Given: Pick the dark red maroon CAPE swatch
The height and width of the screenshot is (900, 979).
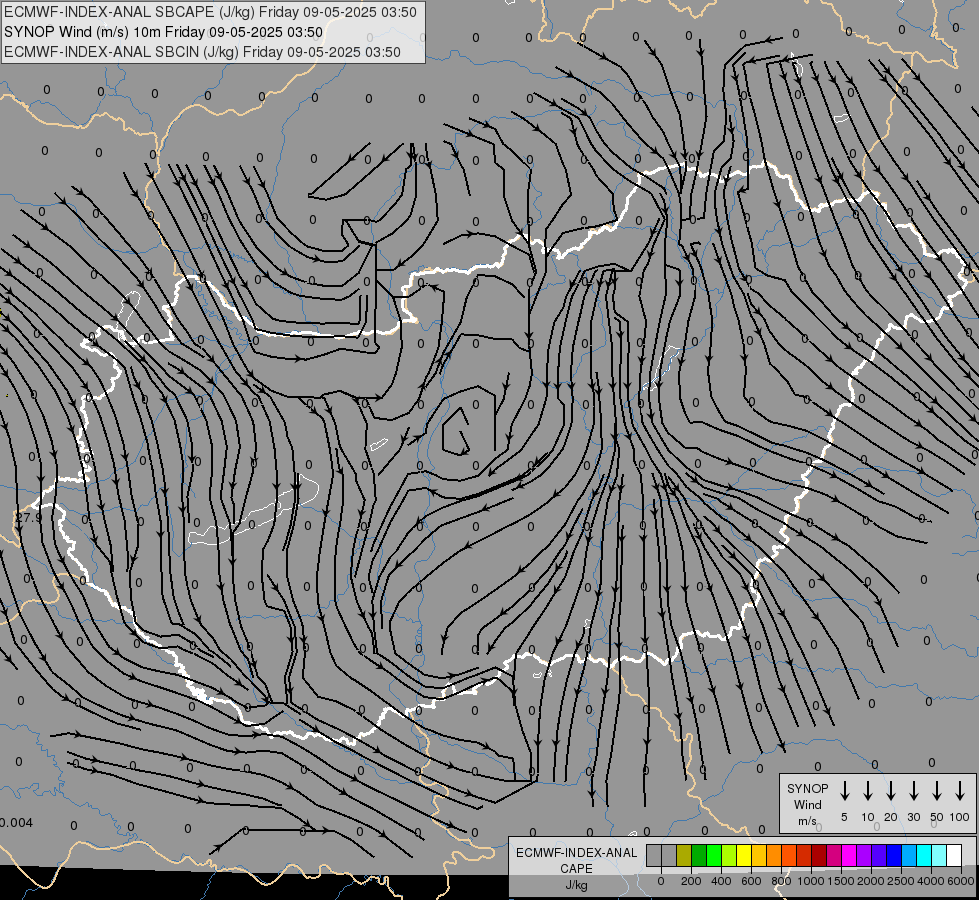Looking at the screenshot, I should [x=819, y=856].
